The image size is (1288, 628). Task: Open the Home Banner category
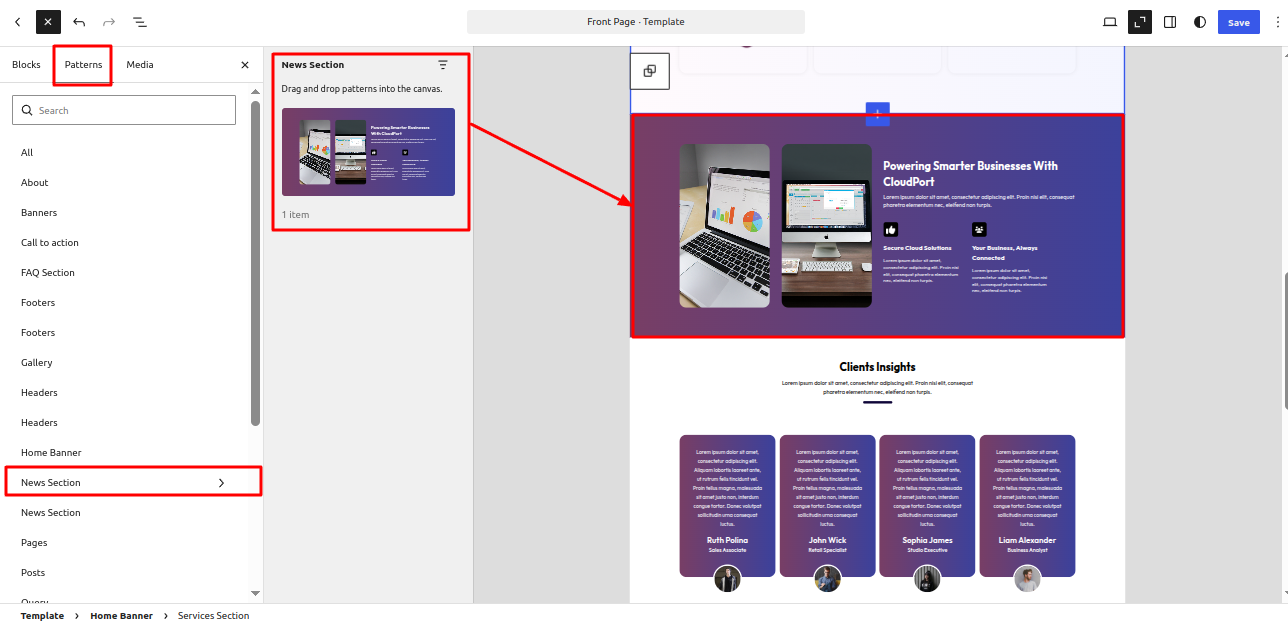tap(51, 452)
